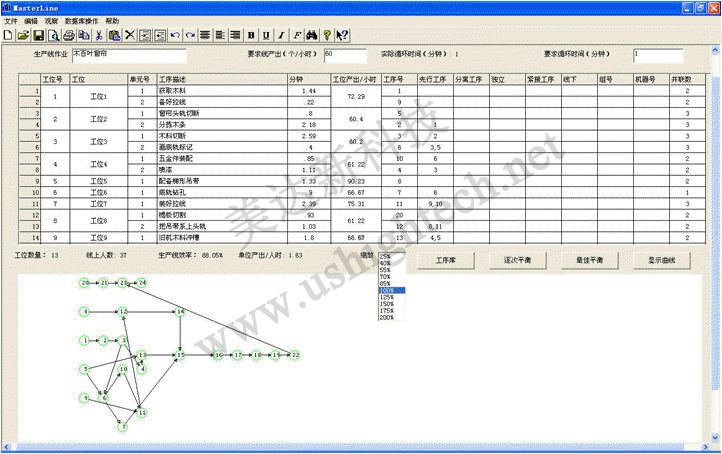Viewport: 722px width, 454px height.
Task: Open the 数据库操作 menu
Action: (81, 20)
